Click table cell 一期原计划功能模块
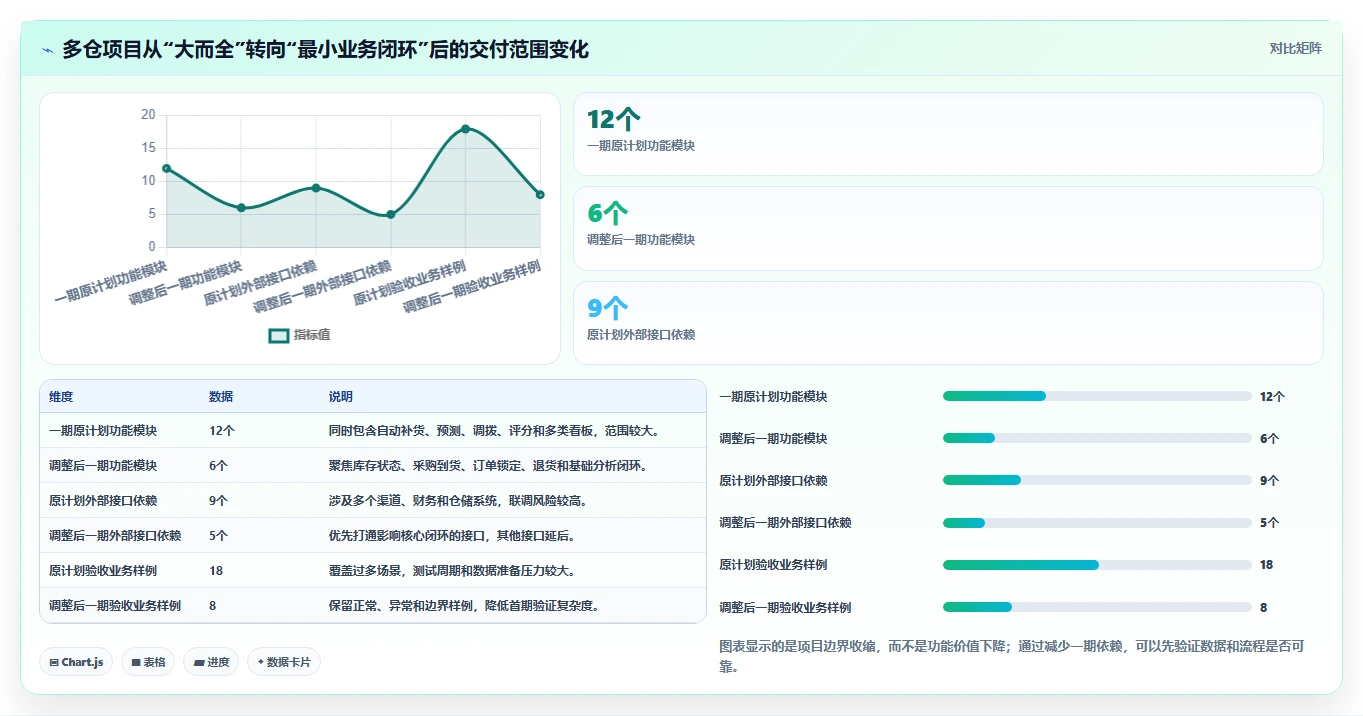This screenshot has width=1363, height=716. (103, 431)
